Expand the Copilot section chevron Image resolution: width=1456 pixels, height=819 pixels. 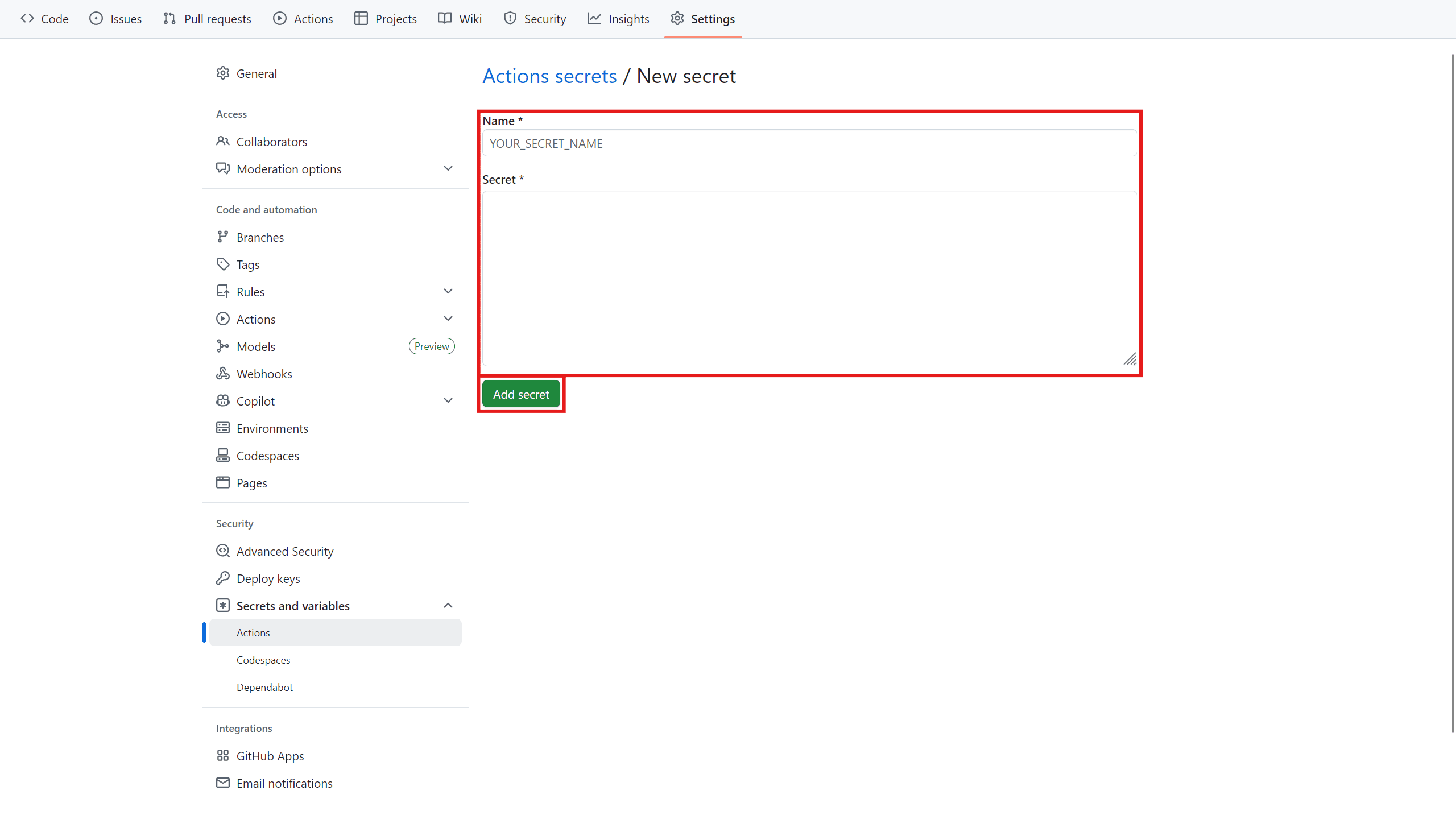point(448,400)
